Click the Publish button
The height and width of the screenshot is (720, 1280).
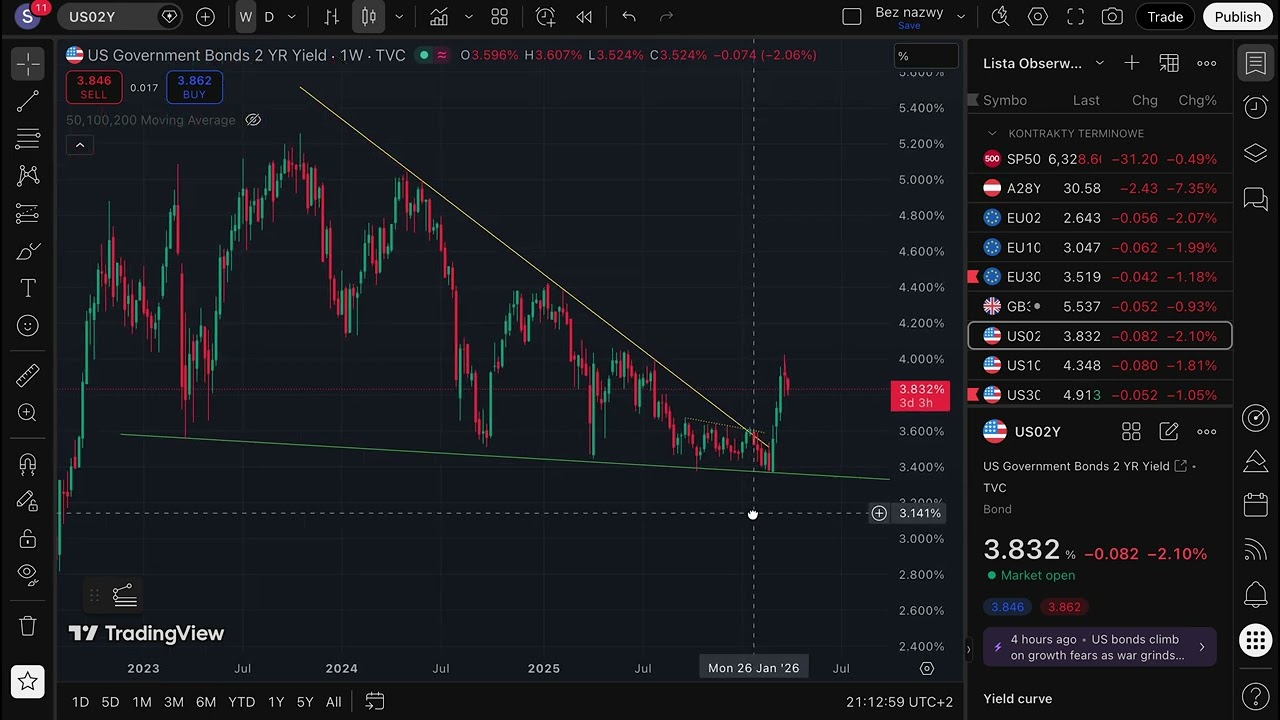click(x=1238, y=16)
